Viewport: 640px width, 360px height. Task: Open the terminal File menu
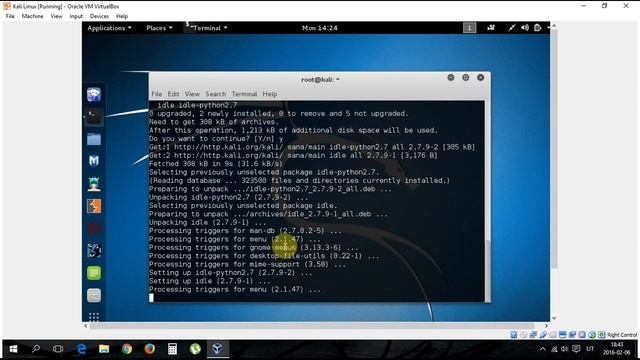point(157,94)
